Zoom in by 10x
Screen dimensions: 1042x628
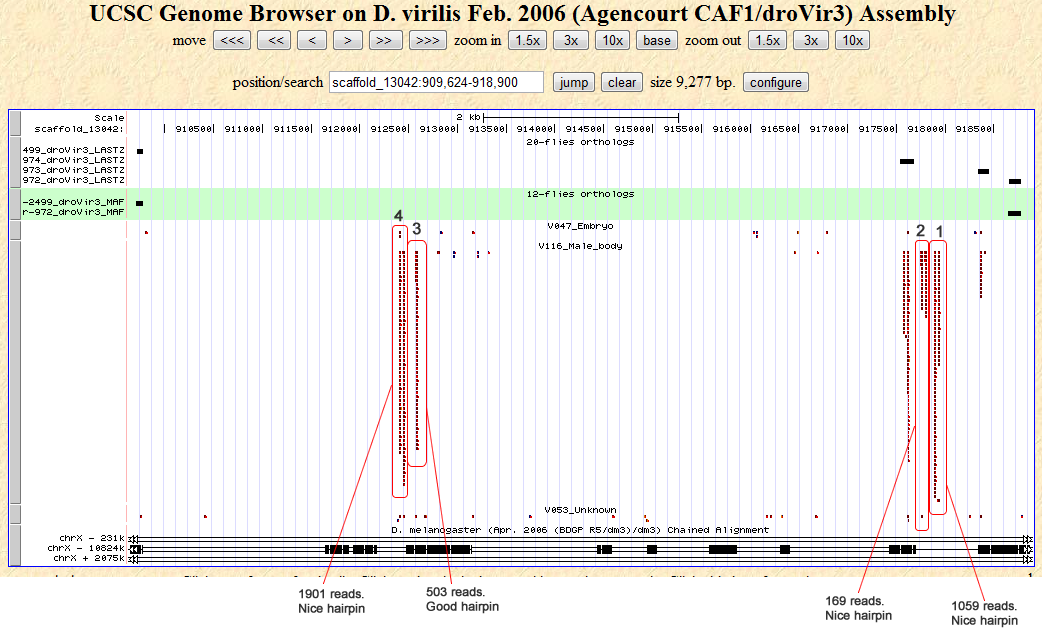(611, 40)
